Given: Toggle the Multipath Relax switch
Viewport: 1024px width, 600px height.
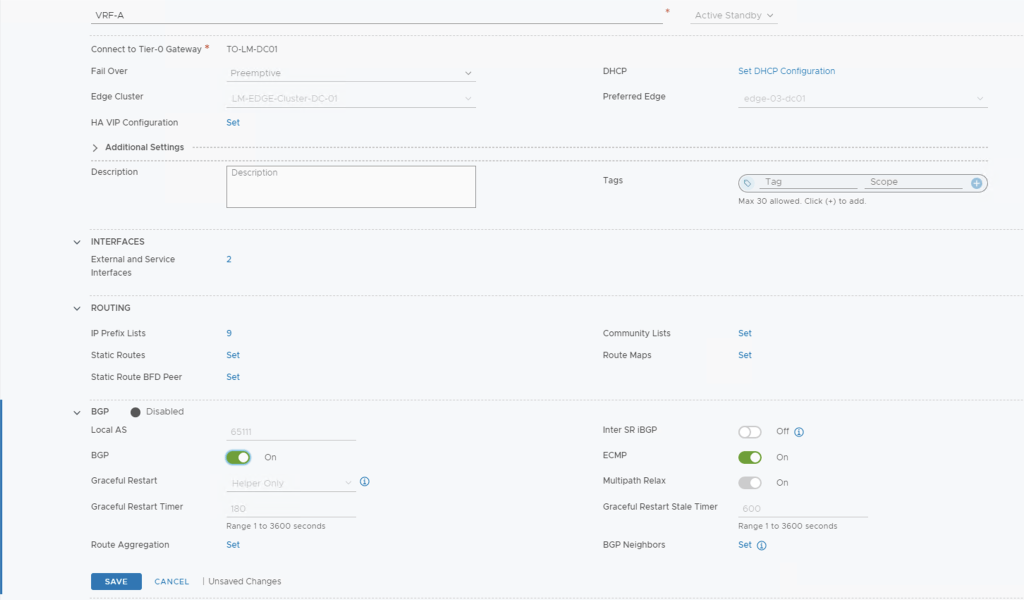Looking at the screenshot, I should click(x=749, y=482).
